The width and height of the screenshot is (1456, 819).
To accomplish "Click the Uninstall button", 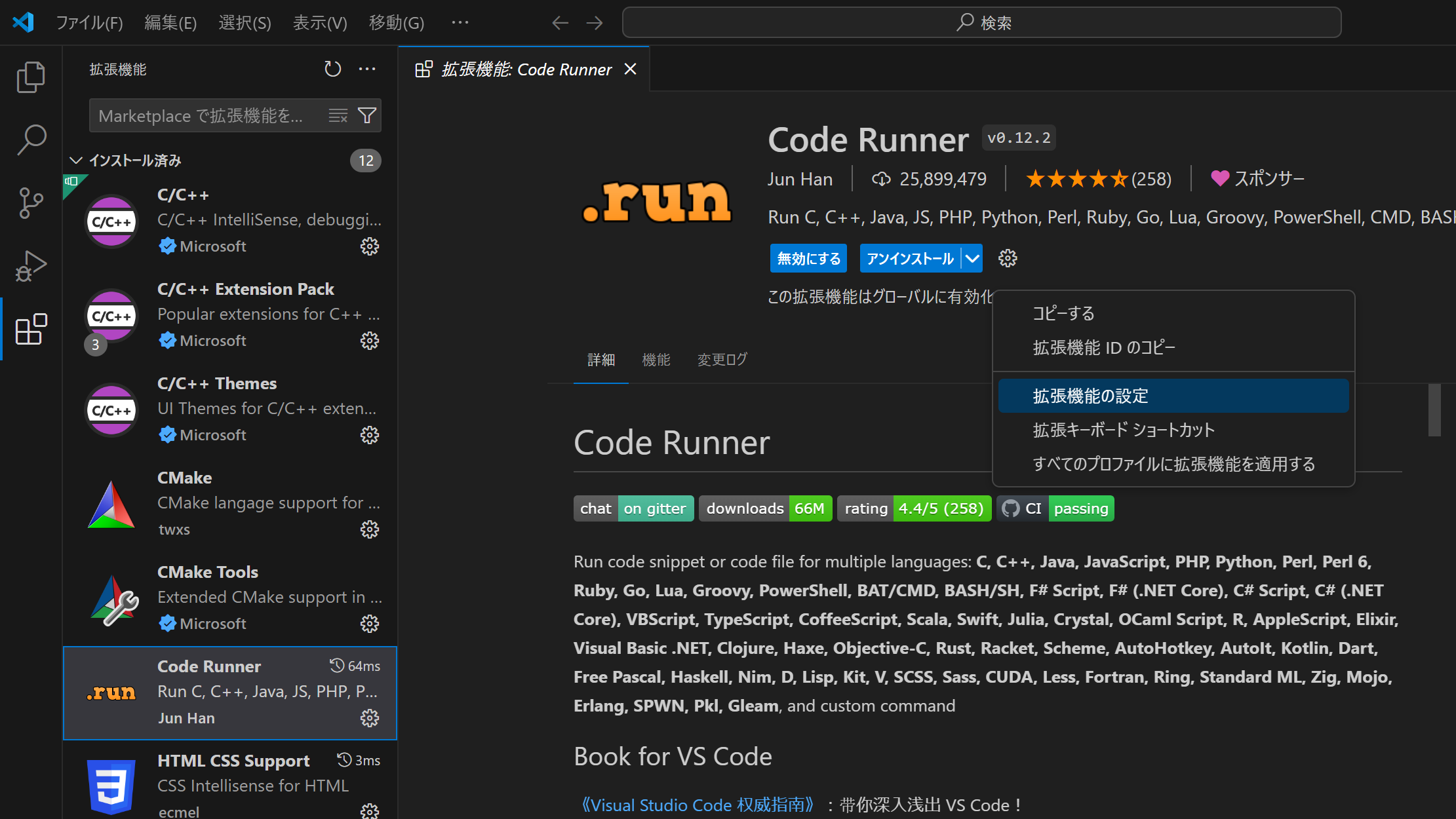I will pos(910,258).
